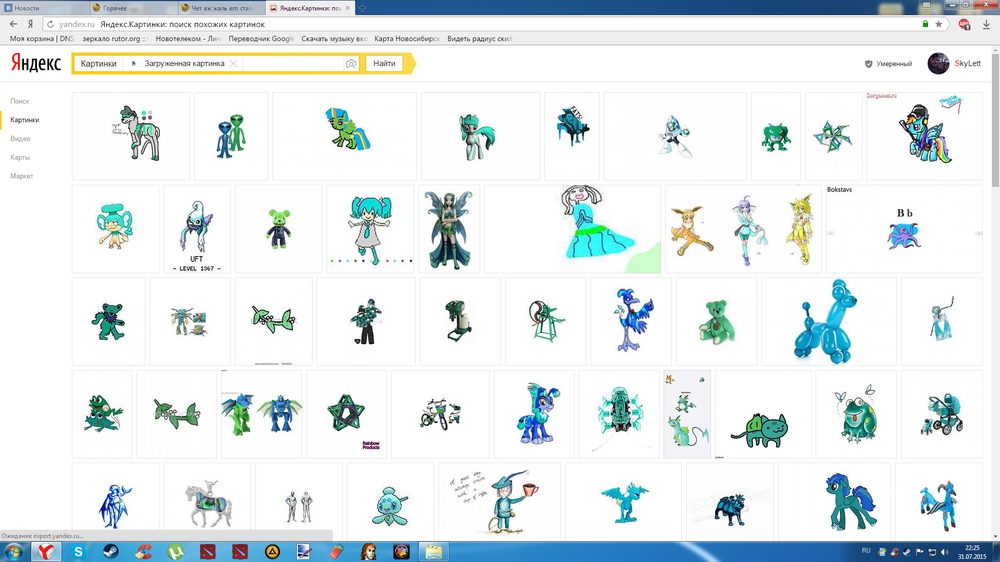Screen dimensions: 1000x562
Task: Open downloads with the arrow icon
Action: [986, 24]
